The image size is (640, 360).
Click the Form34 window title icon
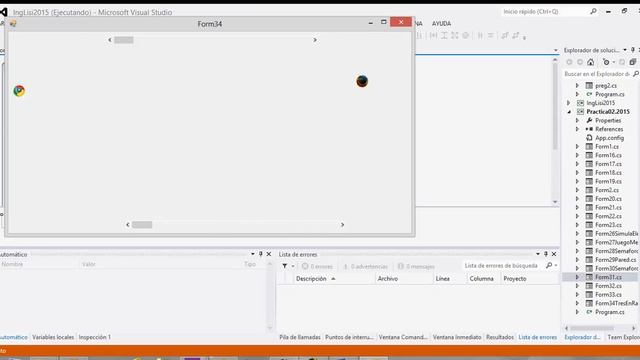click(13, 24)
